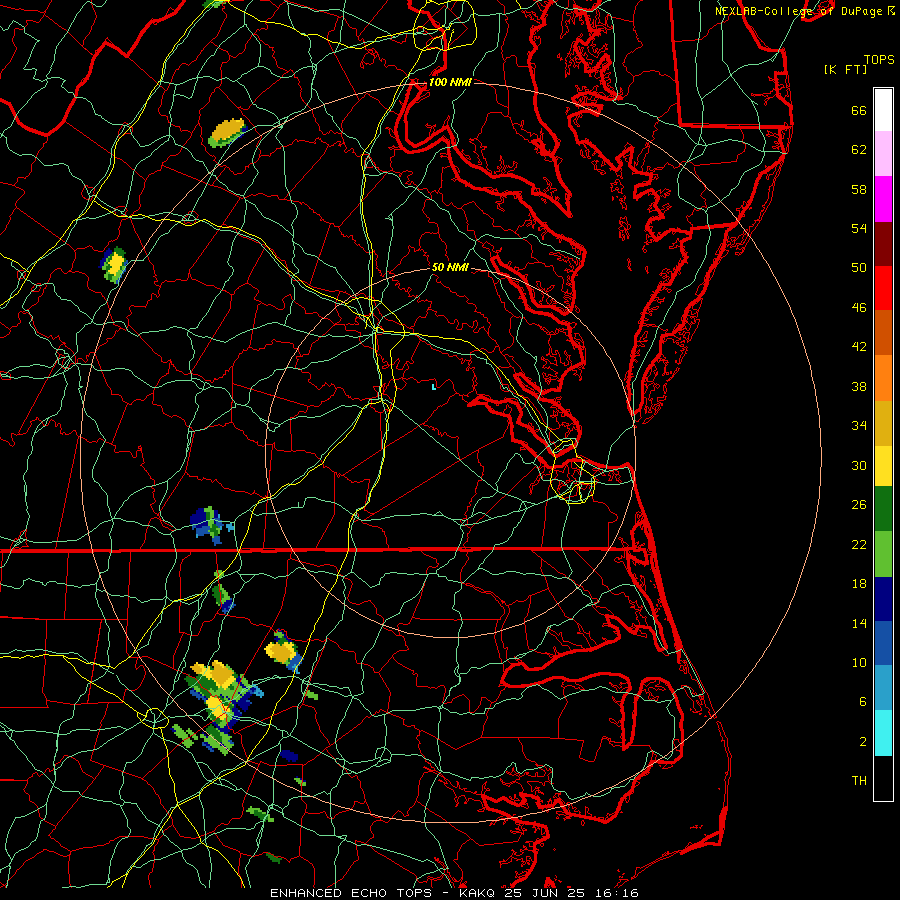Select the TH threshold label
The height and width of the screenshot is (900, 900).
(859, 781)
